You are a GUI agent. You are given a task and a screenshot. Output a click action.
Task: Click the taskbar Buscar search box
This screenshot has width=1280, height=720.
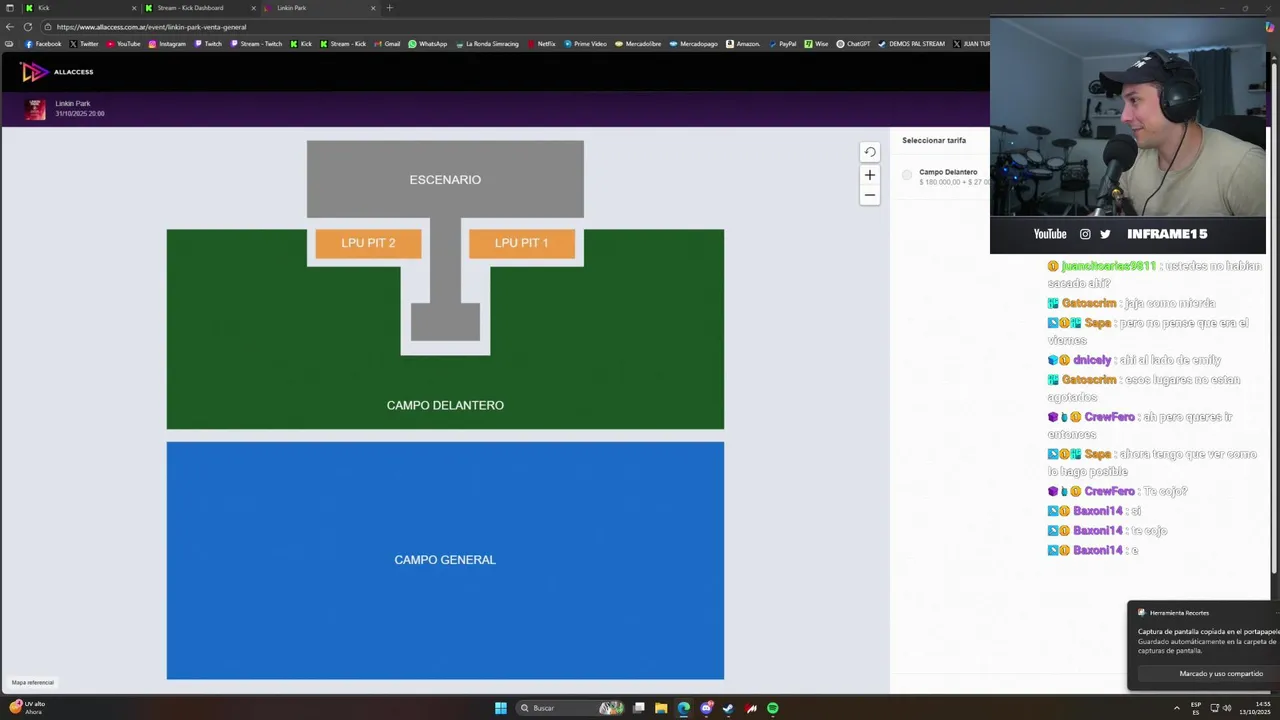pos(570,708)
